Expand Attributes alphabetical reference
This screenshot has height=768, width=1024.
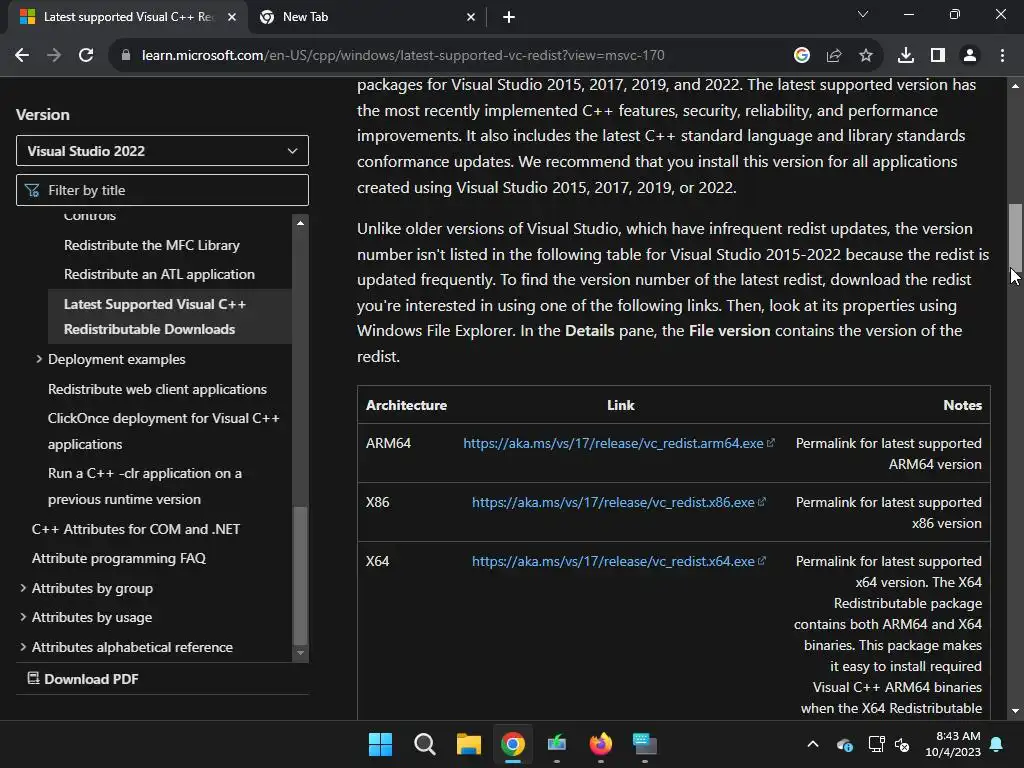(23, 647)
